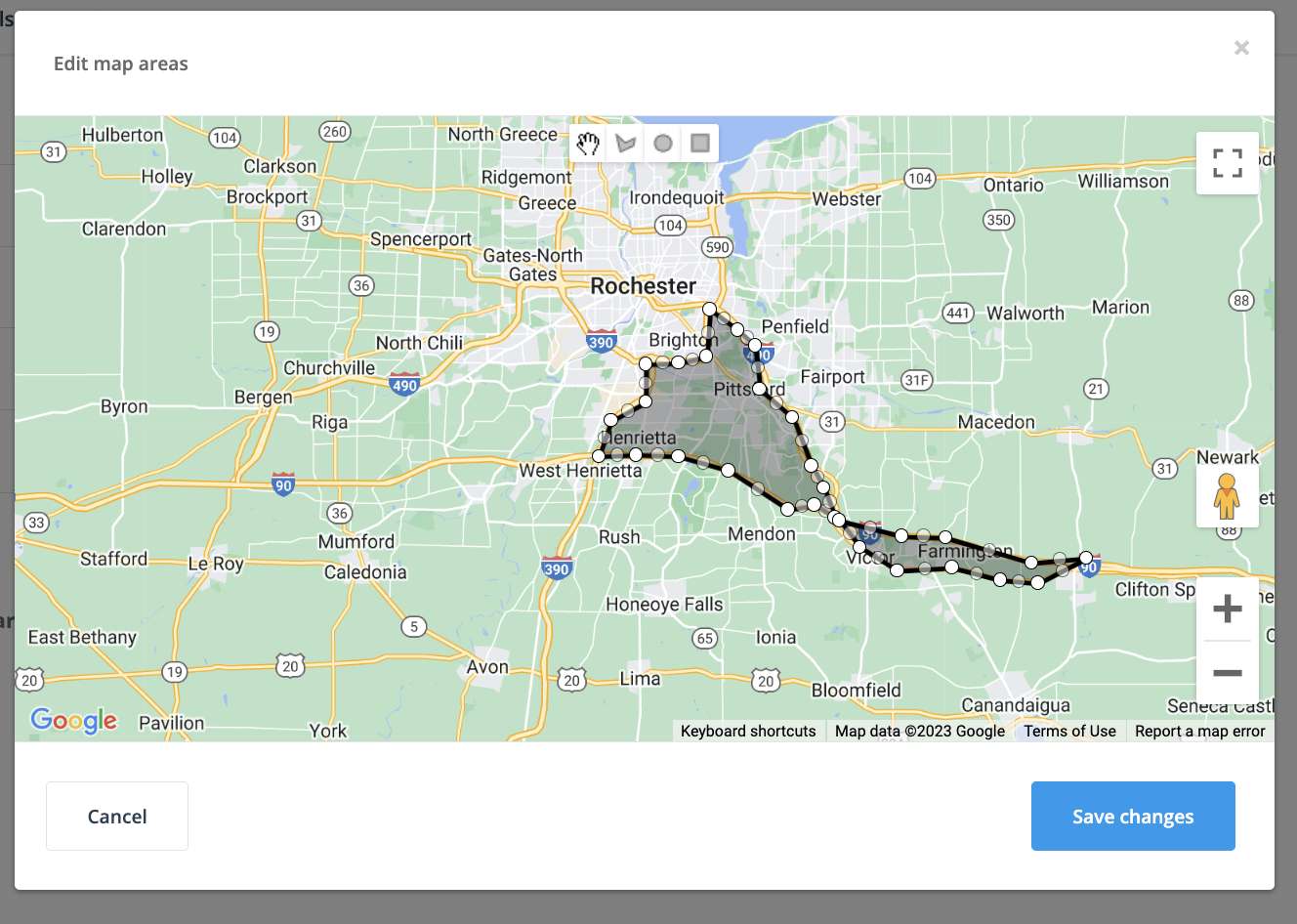The width and height of the screenshot is (1297, 924).
Task: Click the Penfield map label
Action: [795, 326]
